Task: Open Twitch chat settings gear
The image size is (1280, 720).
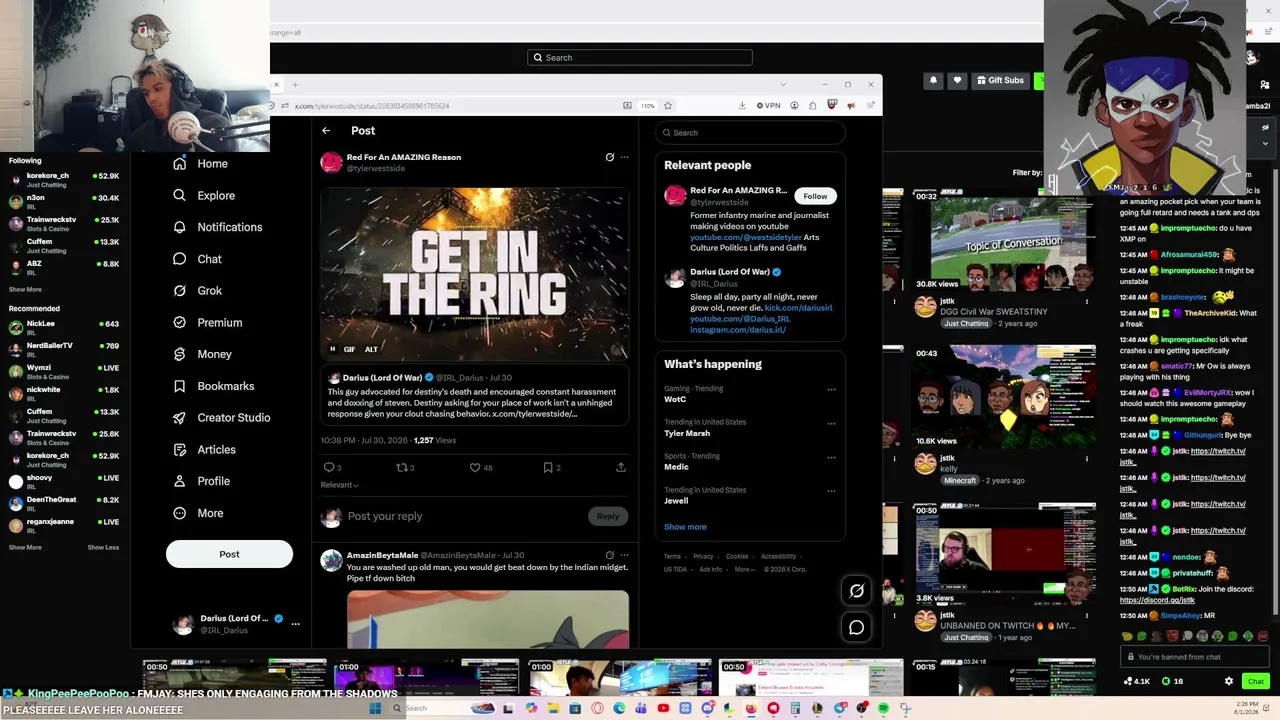Action: (x=1229, y=681)
